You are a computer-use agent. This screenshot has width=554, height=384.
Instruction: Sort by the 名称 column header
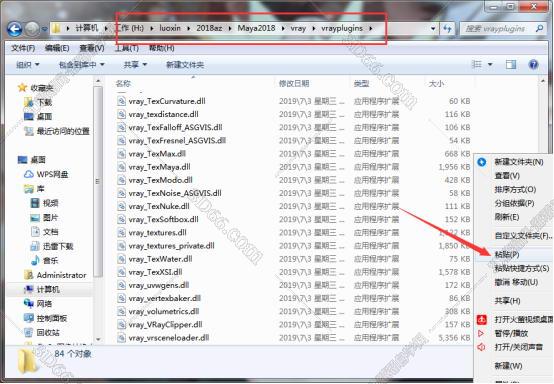123,84
